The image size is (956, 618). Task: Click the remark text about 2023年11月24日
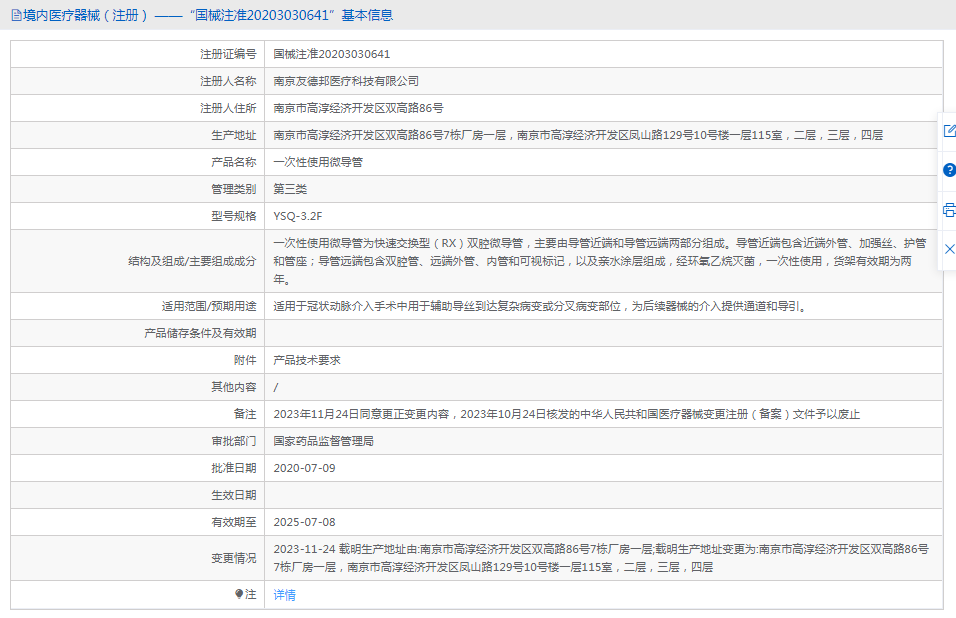[566, 414]
